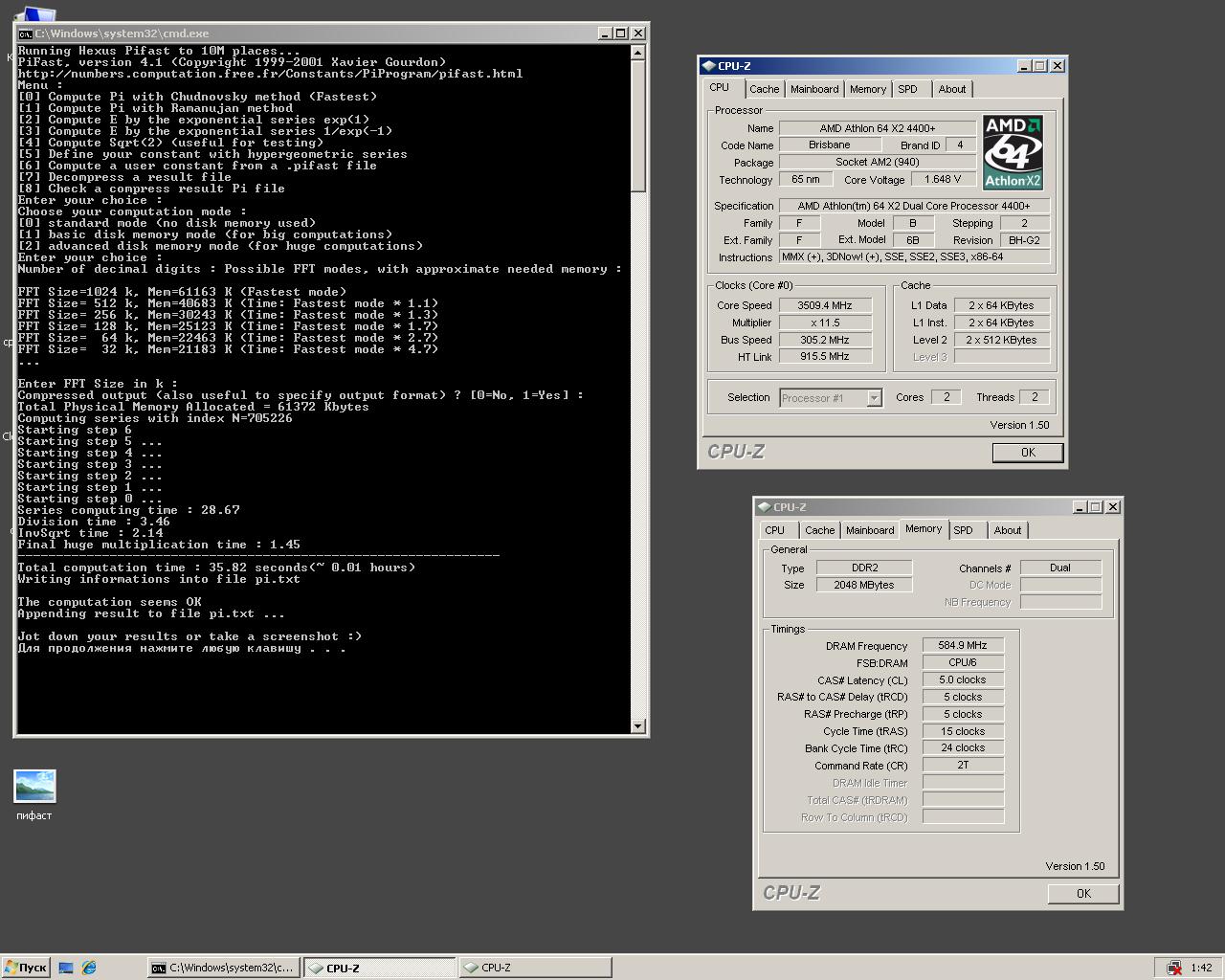The image size is (1225, 980).
Task: Switch to Mainboard tab in lower CPU-Z
Action: coord(870,530)
